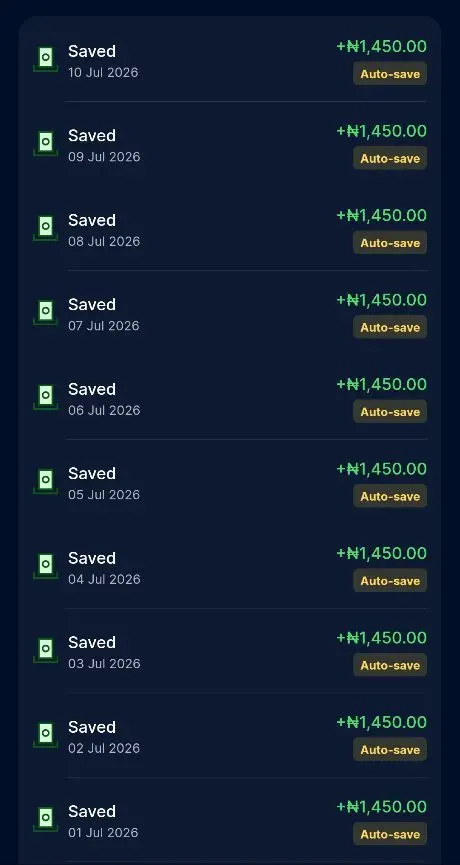
Task: Open the Saved entry dated 07 Jul 2026
Action: coord(230,313)
